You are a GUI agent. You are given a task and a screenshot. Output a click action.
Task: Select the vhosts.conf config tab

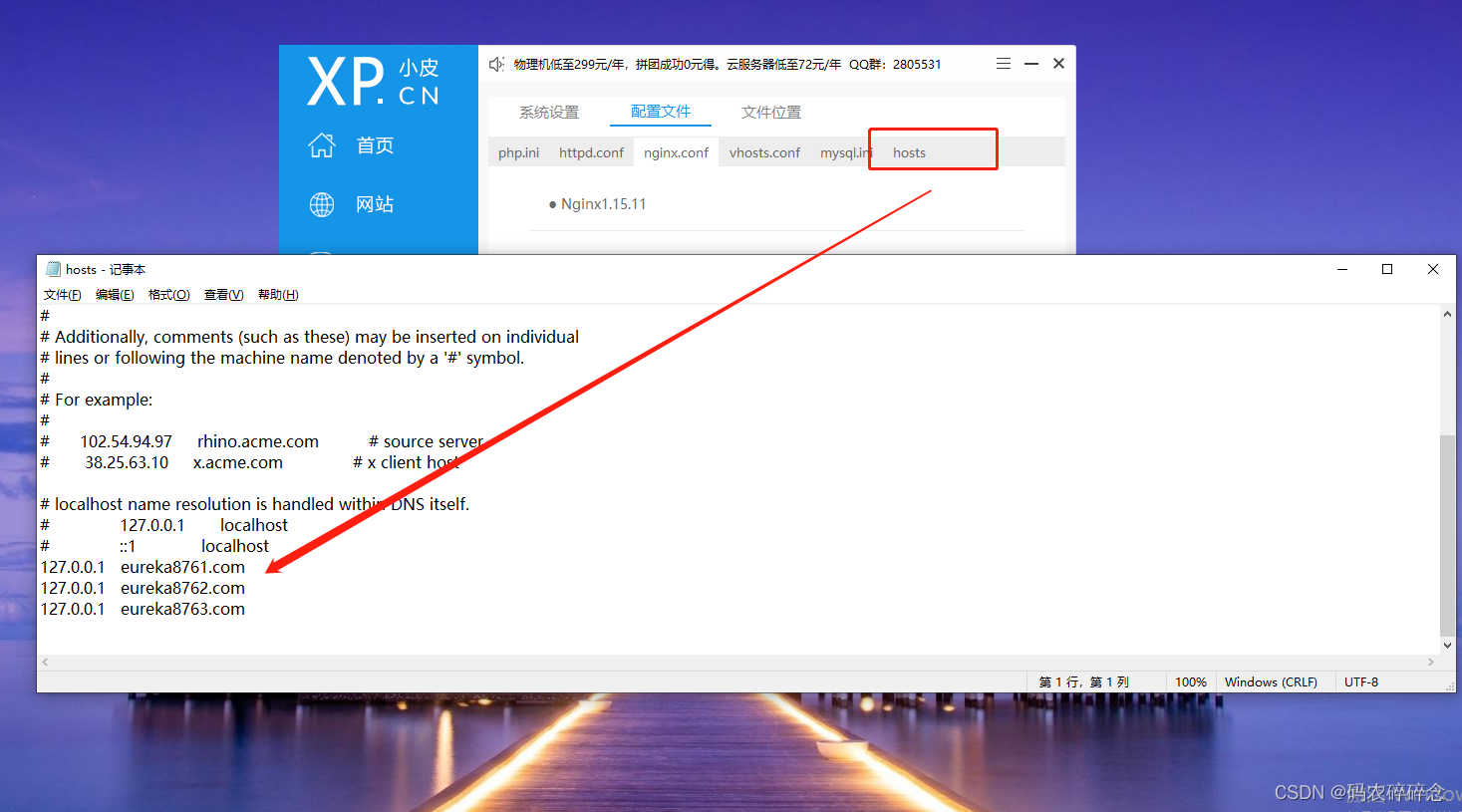coord(764,152)
